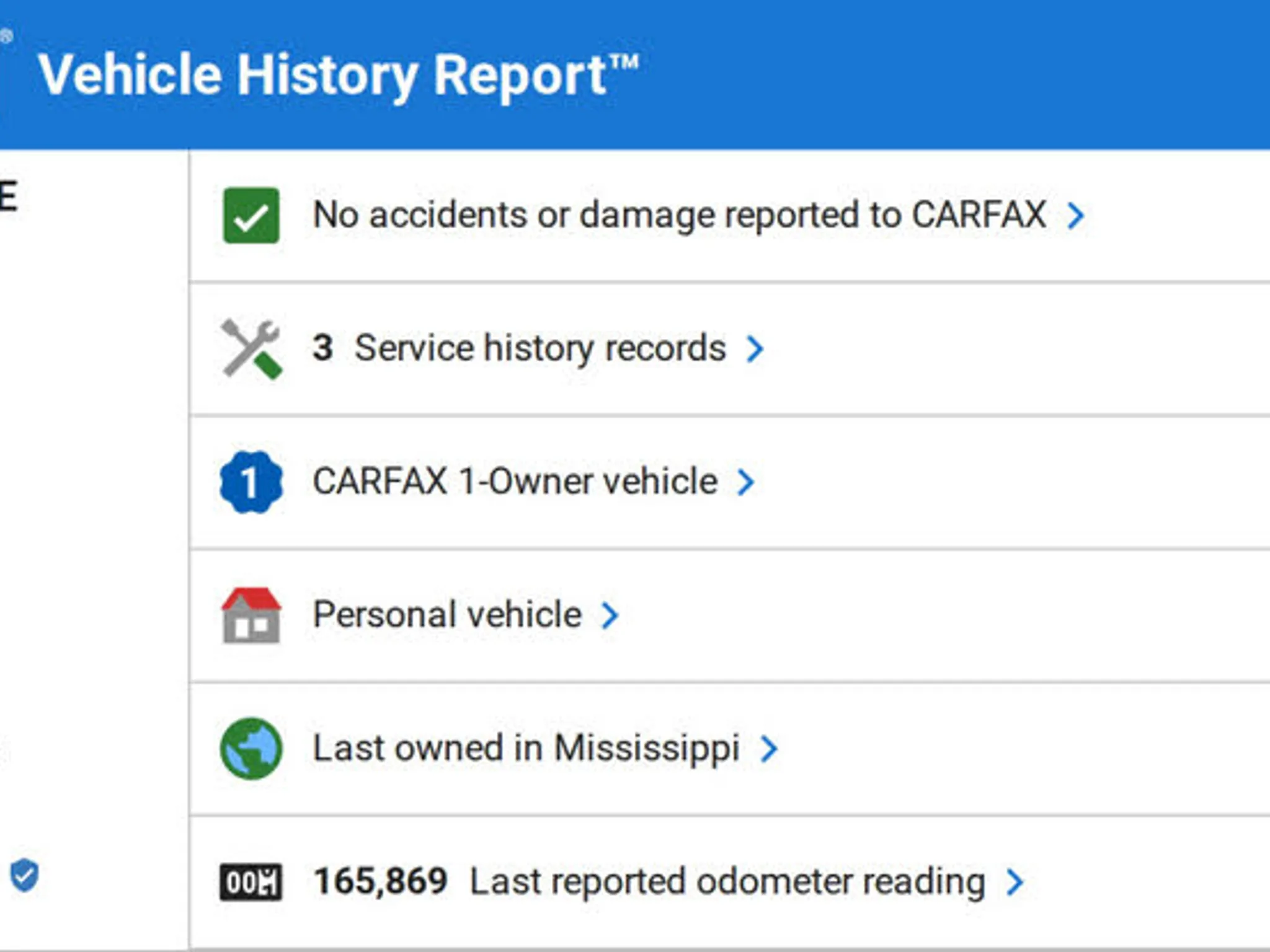Click the black odometer counter icon
This screenshot has width=1270, height=952.
click(251, 881)
